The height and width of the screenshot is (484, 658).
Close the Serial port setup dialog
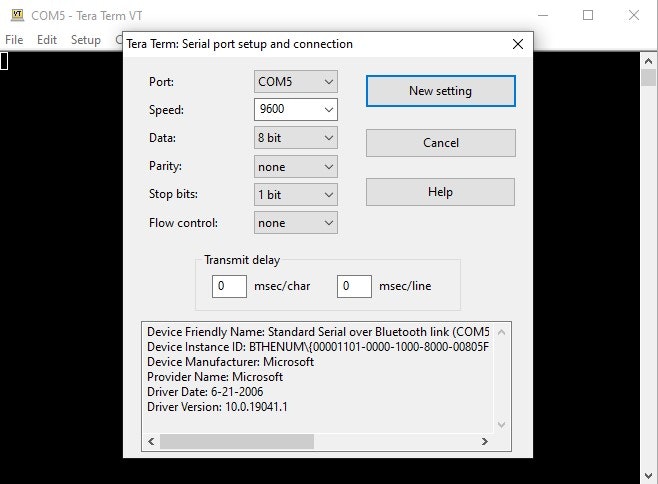(518, 44)
